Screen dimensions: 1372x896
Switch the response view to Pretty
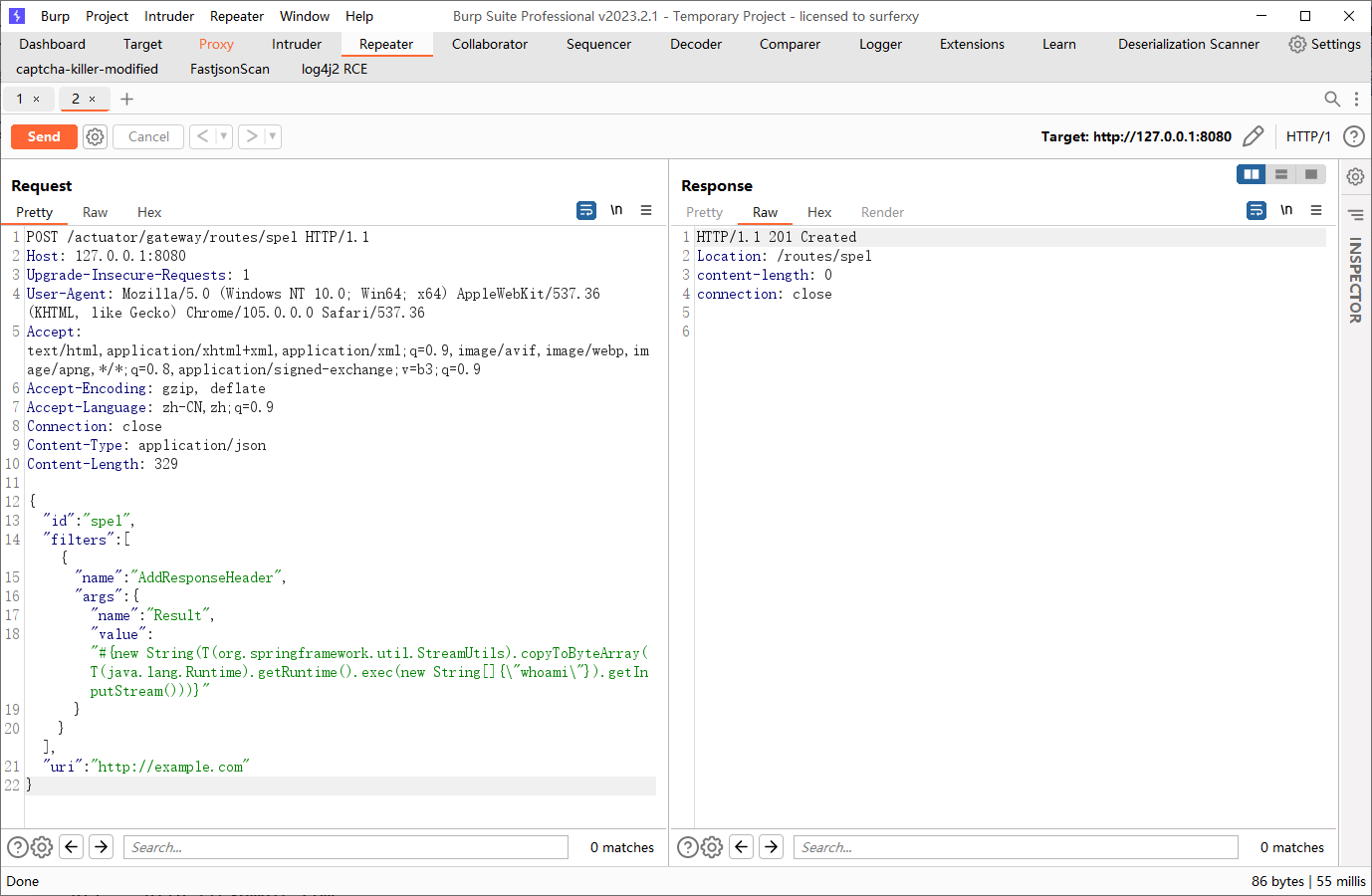pos(704,212)
